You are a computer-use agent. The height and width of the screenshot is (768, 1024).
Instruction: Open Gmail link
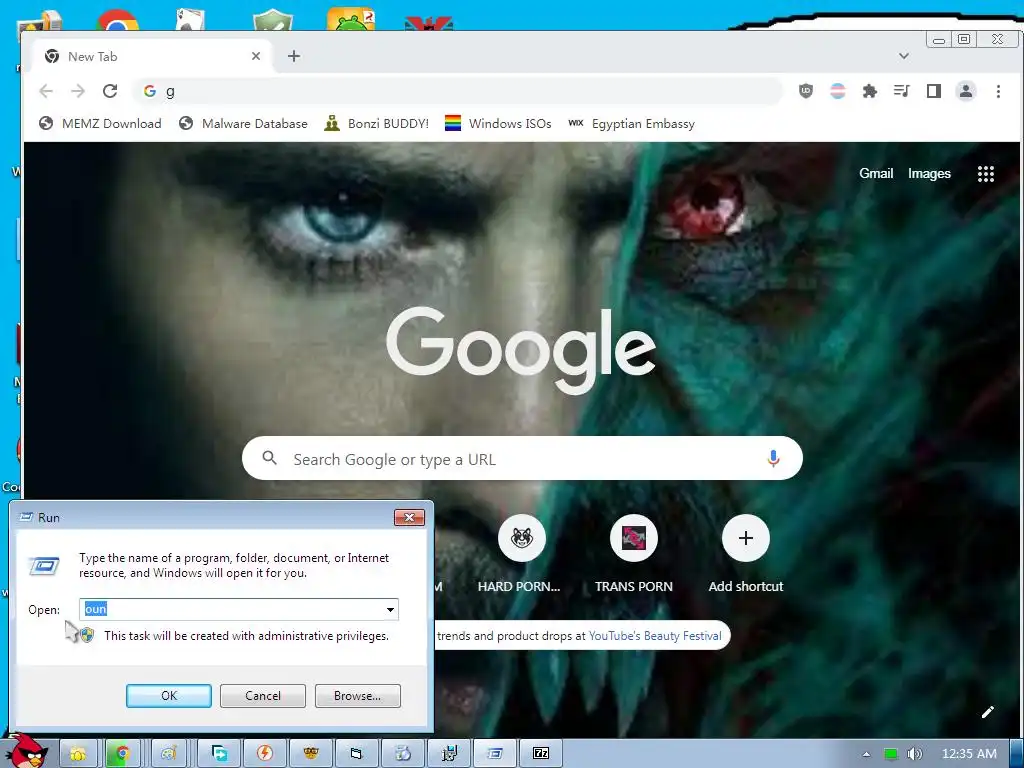[876, 173]
